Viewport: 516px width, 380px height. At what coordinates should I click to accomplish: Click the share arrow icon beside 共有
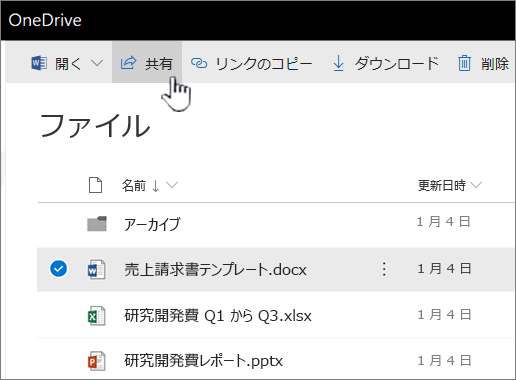(128, 63)
